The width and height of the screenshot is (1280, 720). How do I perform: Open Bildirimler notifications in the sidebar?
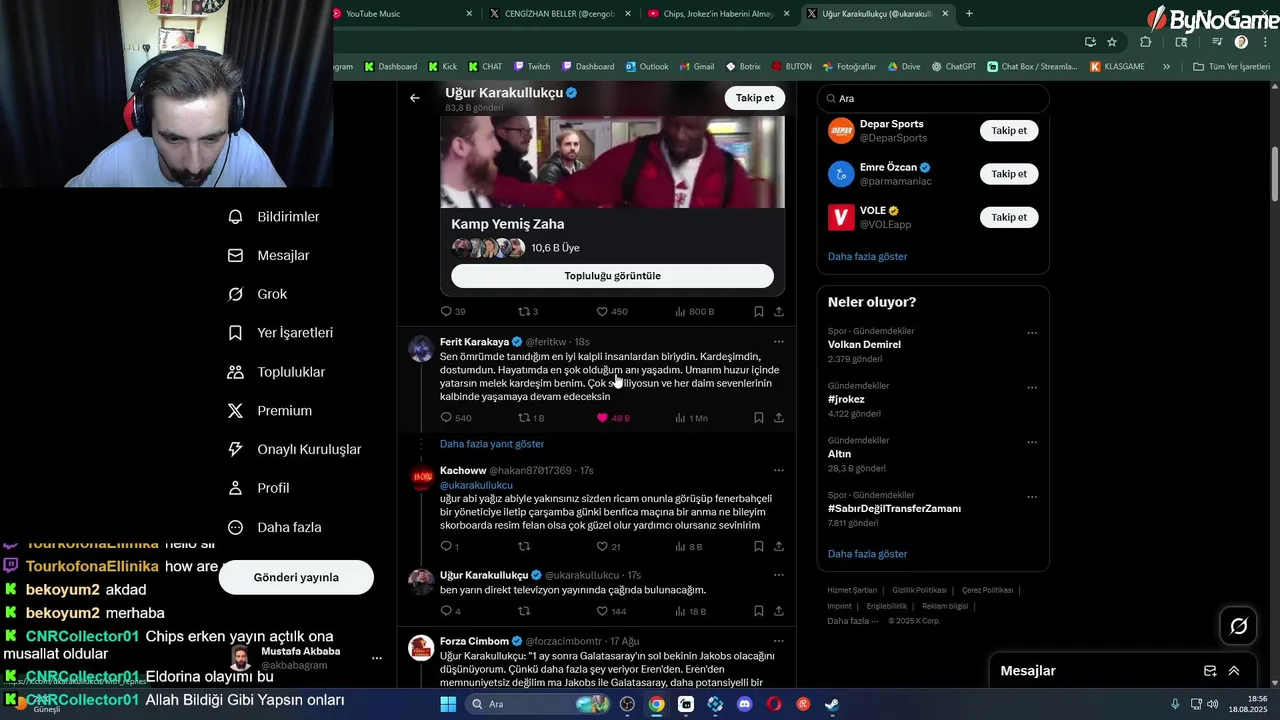[274, 217]
